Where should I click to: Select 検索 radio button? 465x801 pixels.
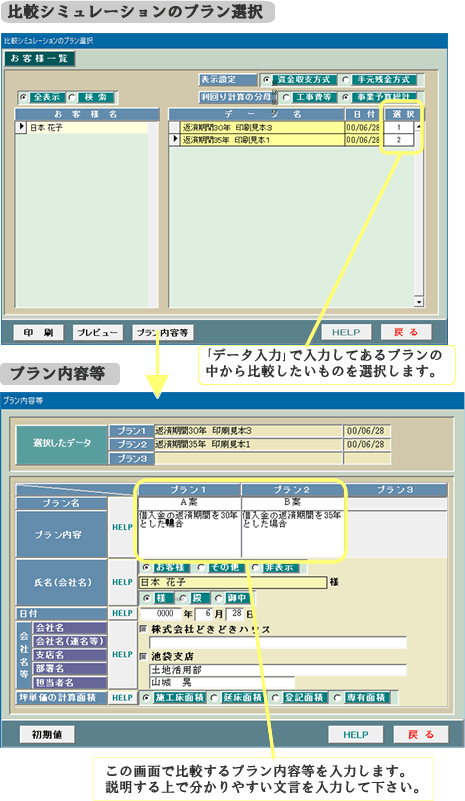[72, 97]
